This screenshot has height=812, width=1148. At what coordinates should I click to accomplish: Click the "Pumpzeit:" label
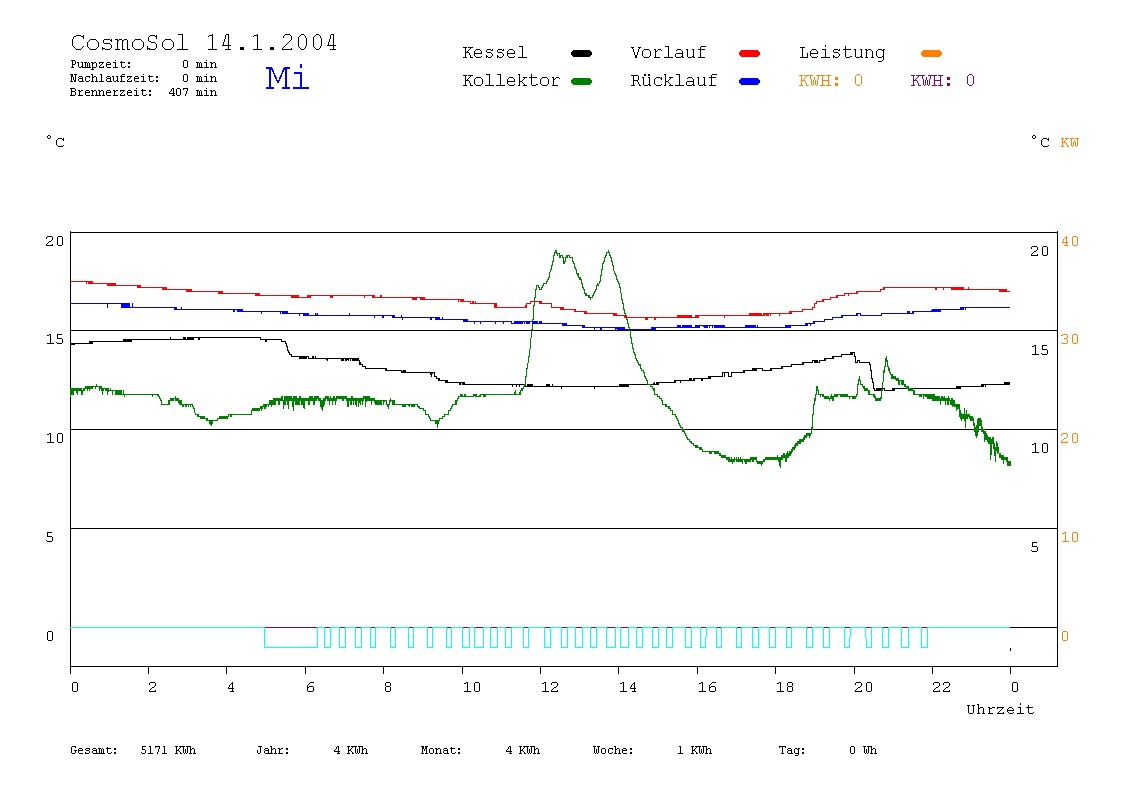101,64
